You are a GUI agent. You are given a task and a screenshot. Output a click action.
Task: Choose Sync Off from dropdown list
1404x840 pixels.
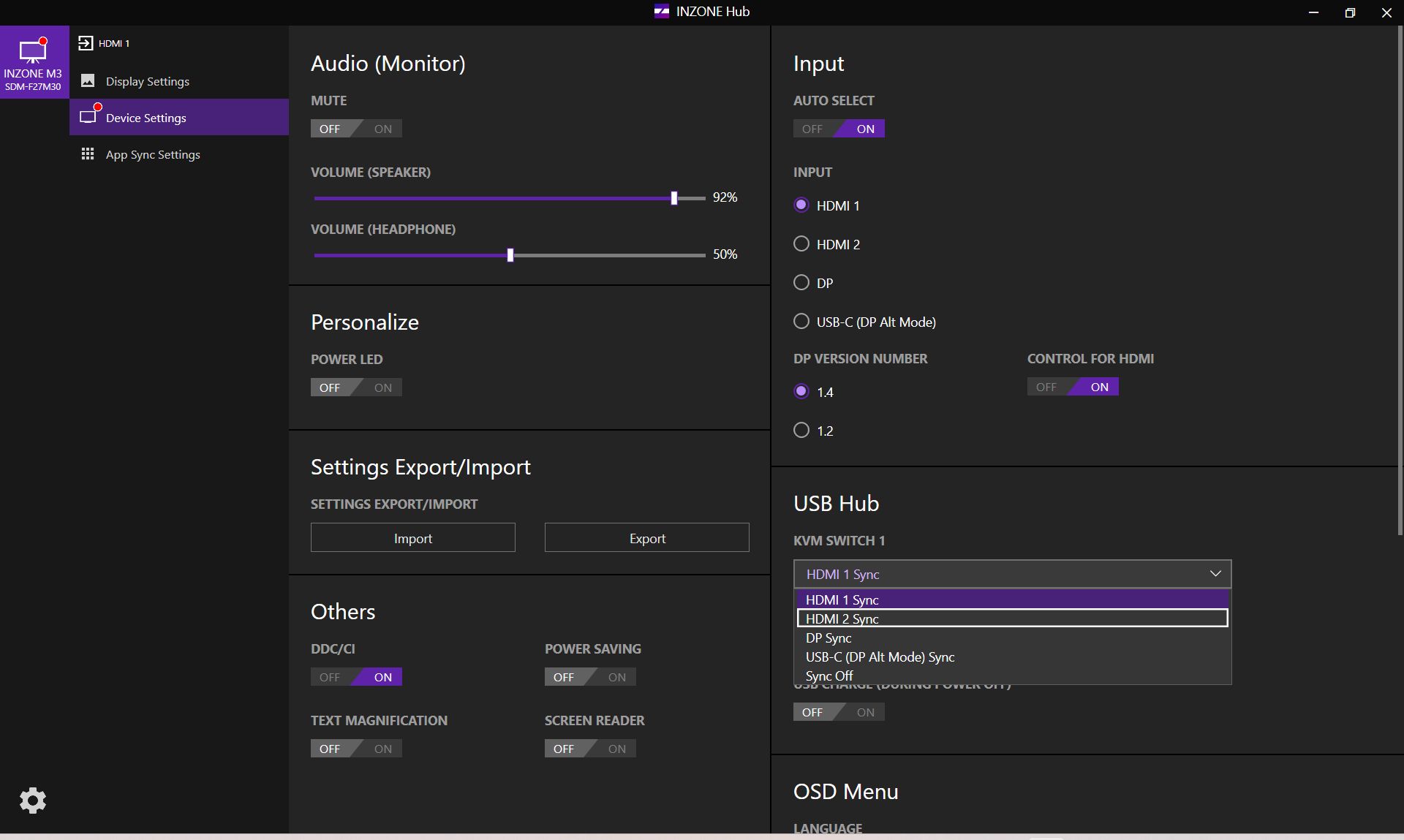1012,676
